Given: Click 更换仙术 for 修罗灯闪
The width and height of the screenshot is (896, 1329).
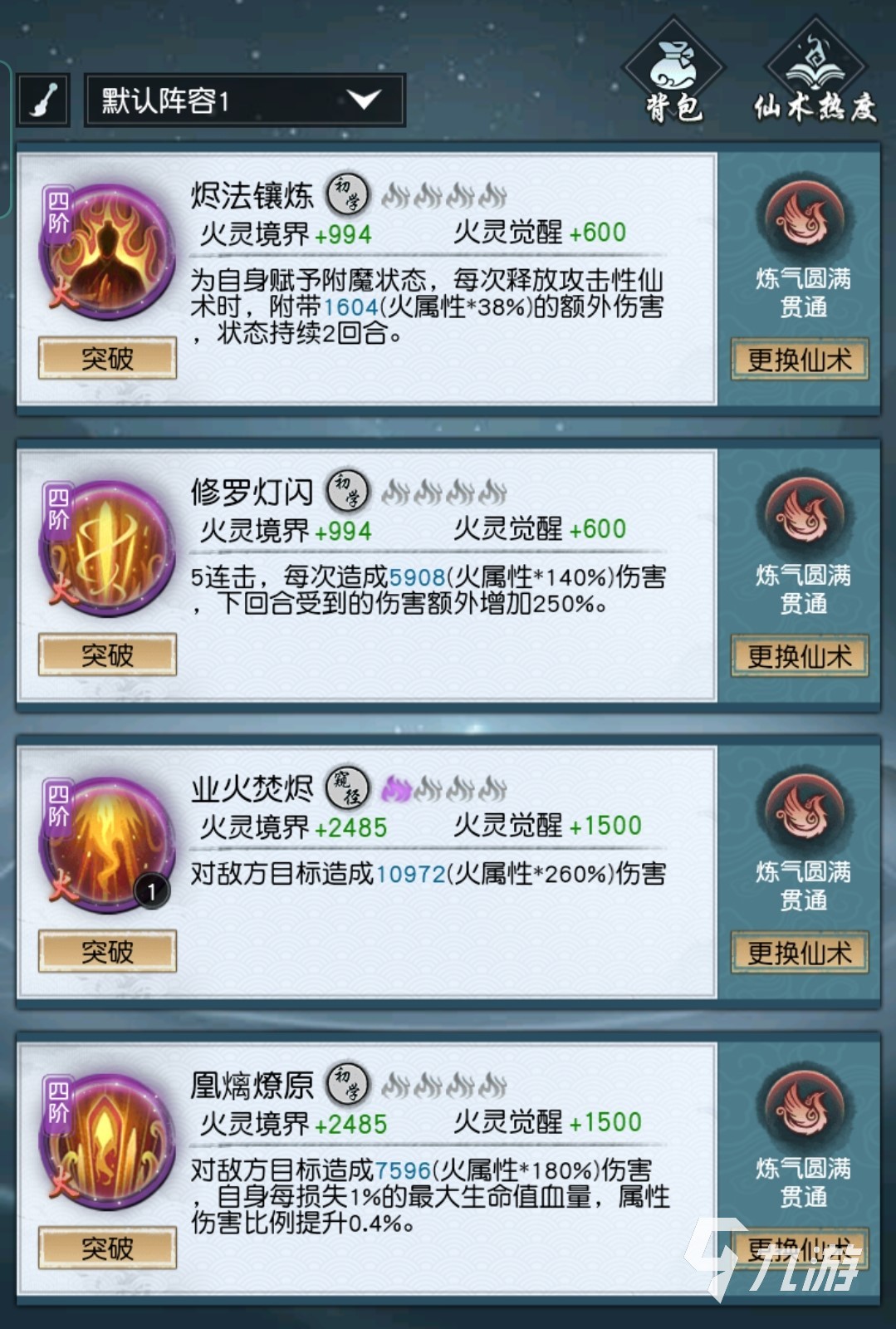Looking at the screenshot, I should [x=800, y=656].
